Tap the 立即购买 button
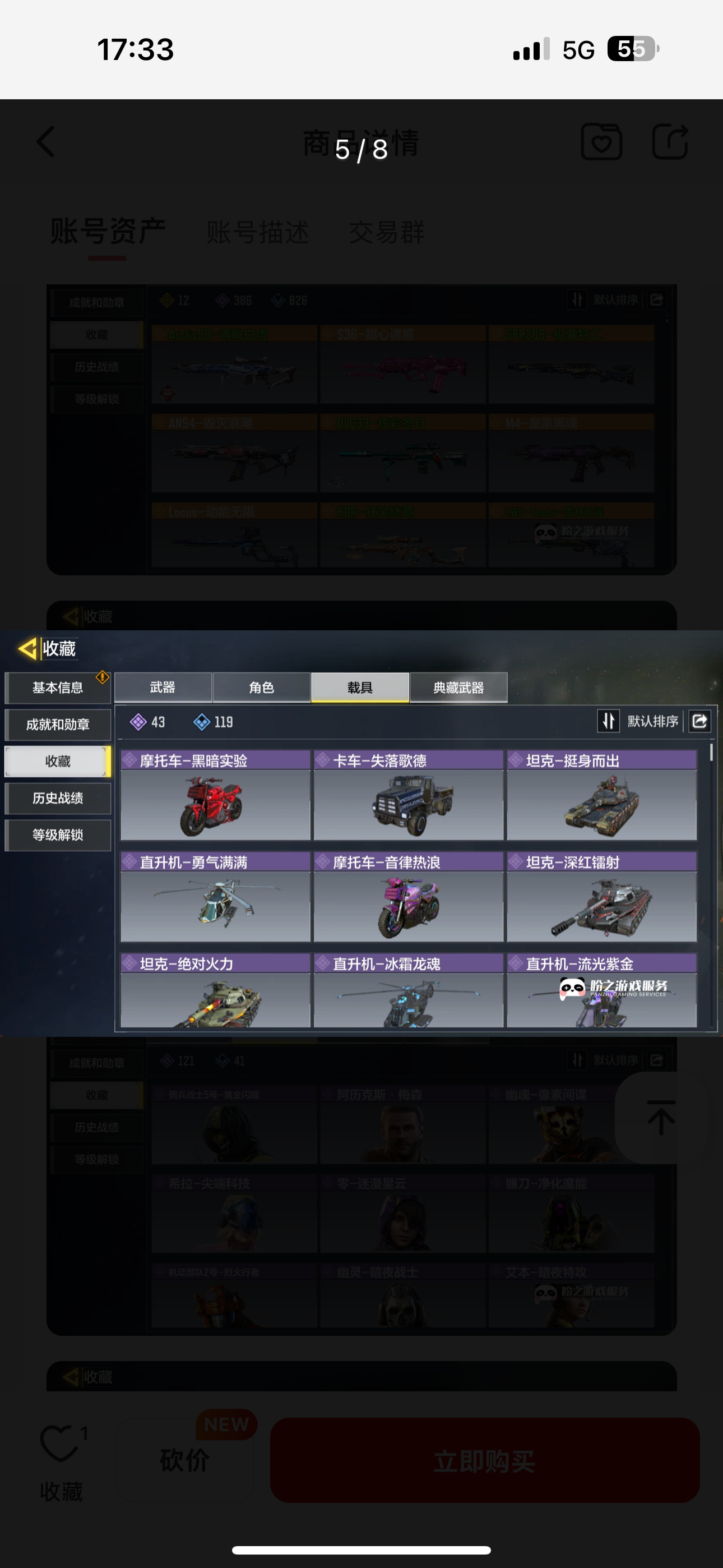This screenshot has width=723, height=1568. click(x=484, y=1460)
